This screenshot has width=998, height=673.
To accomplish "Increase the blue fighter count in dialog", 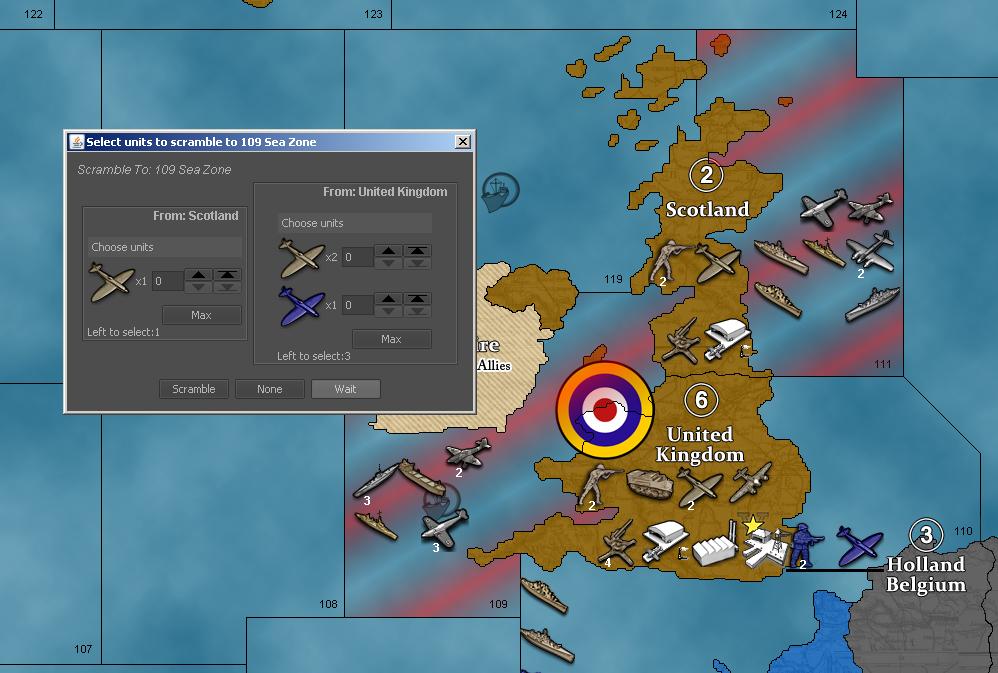I will coord(389,299).
